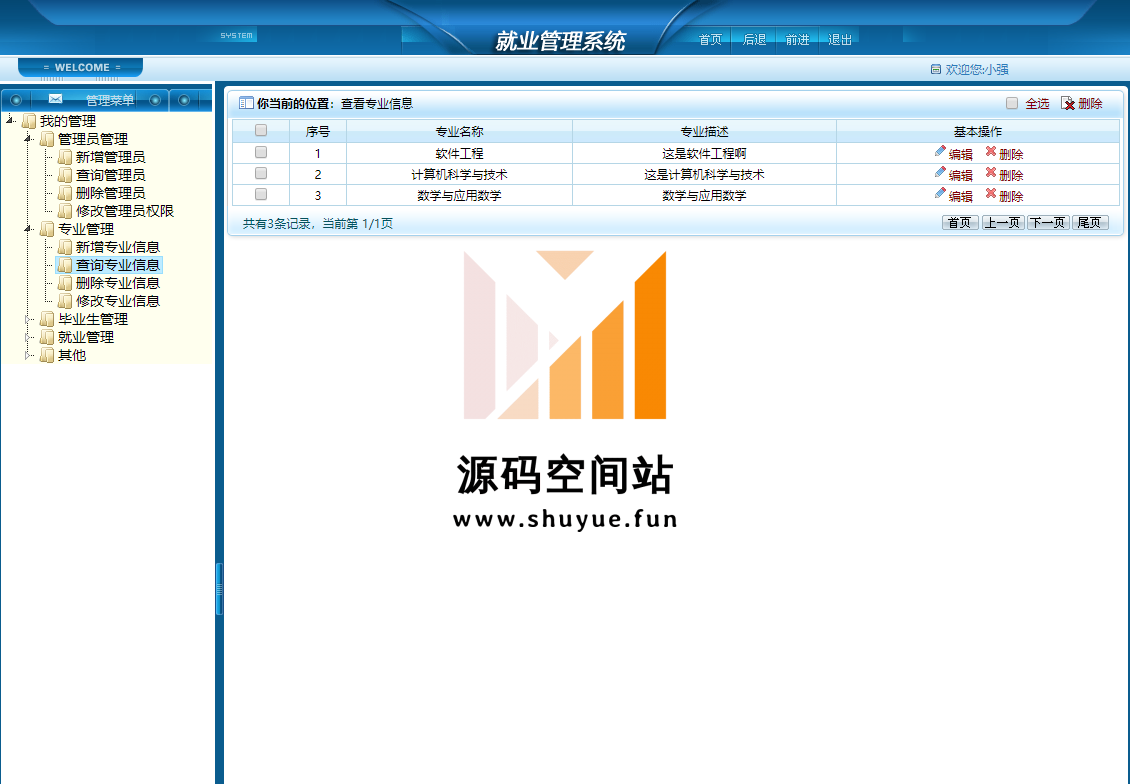Viewport: 1130px width, 784px height.
Task: Collapse the 我的管理 tree node
Action: coord(10,120)
